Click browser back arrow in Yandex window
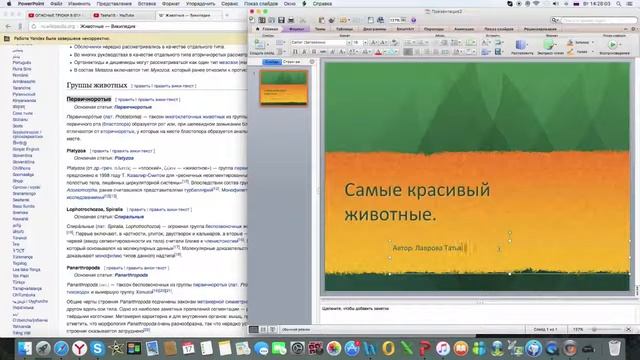 9,27
